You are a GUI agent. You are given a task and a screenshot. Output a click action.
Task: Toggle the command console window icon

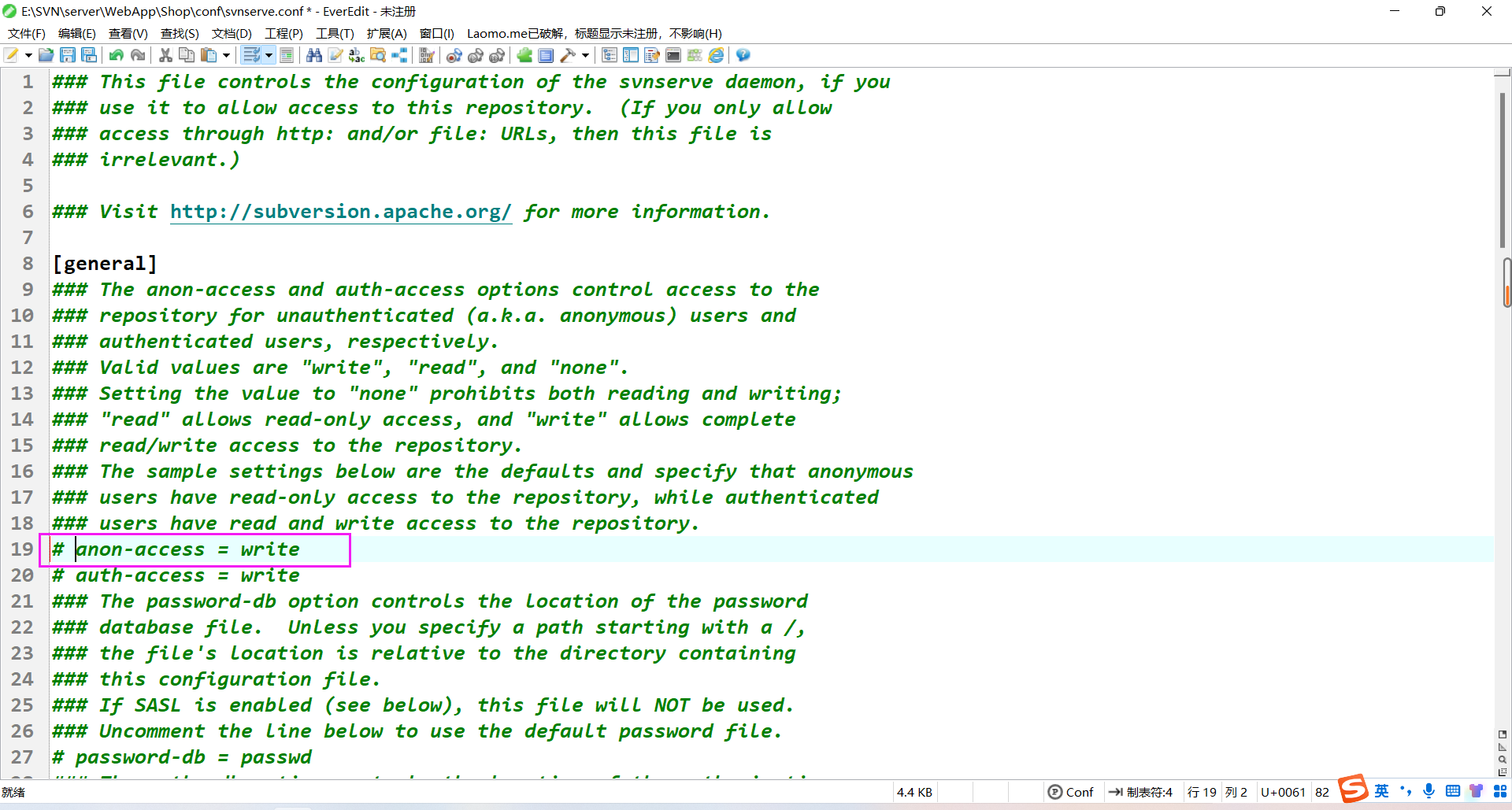pyautogui.click(x=673, y=55)
